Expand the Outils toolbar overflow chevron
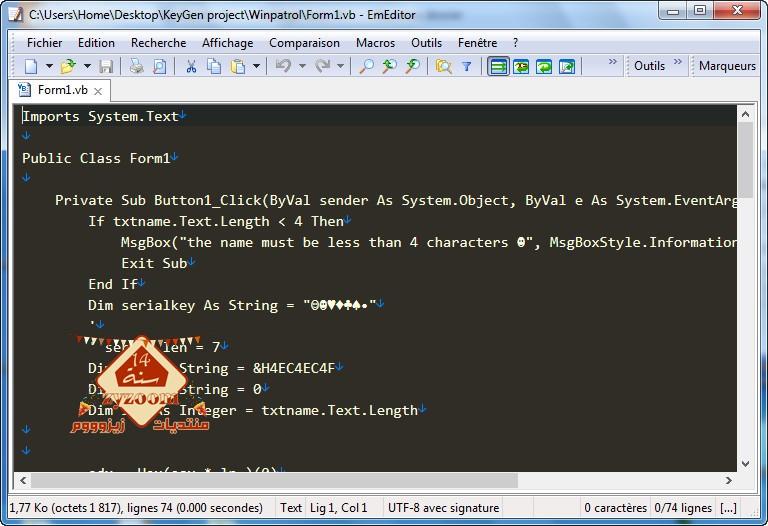 coord(677,62)
